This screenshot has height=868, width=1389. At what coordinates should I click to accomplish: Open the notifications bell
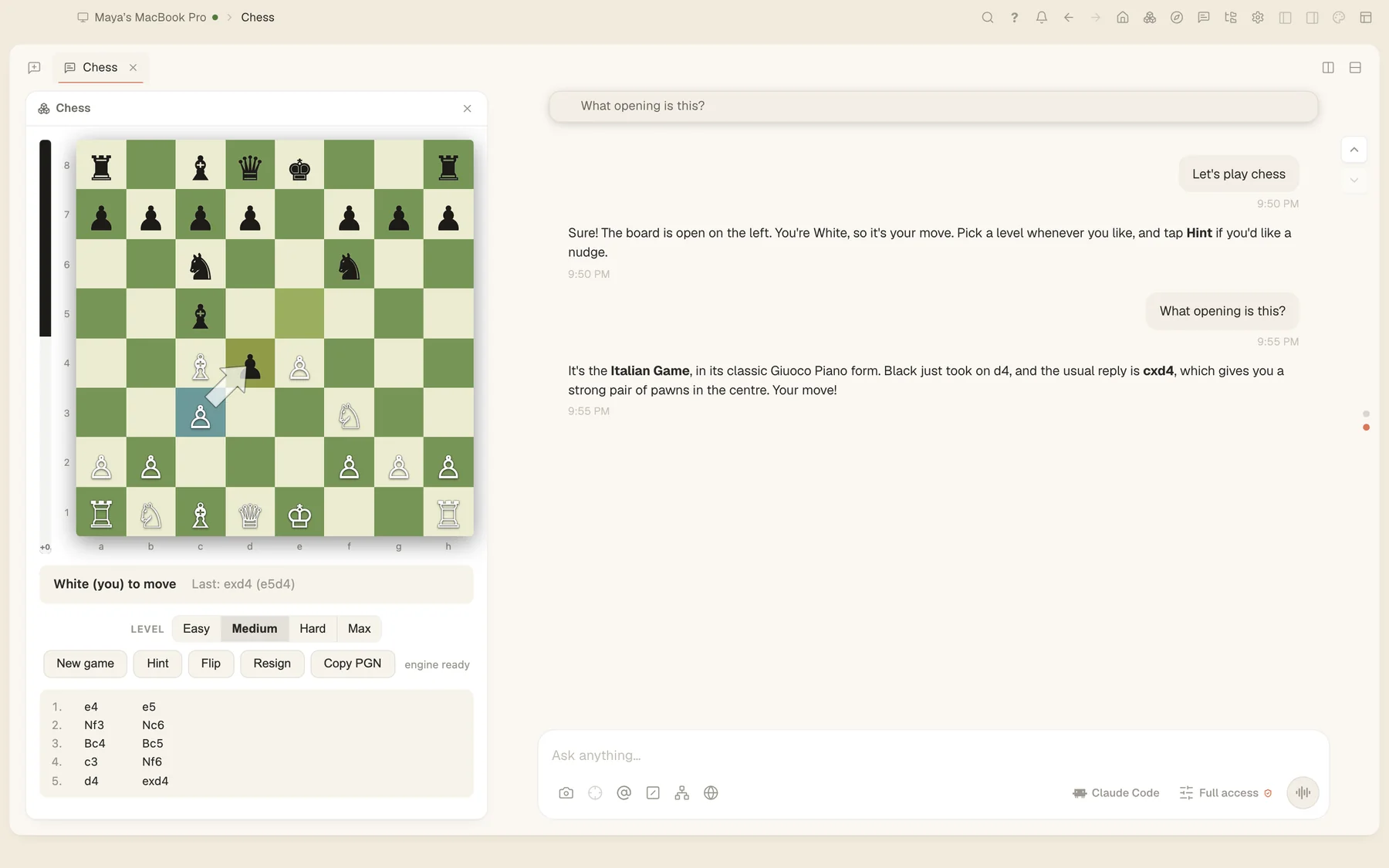click(x=1041, y=17)
